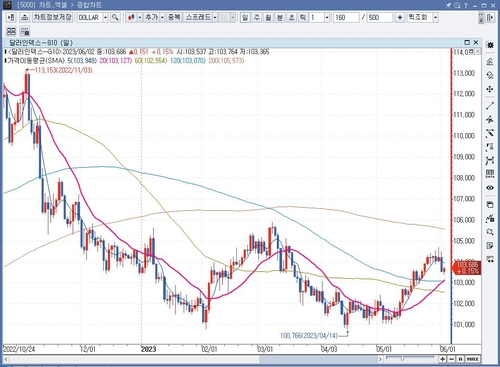
Task: Expand the 추가 dropdown arrow
Action: coord(162,17)
